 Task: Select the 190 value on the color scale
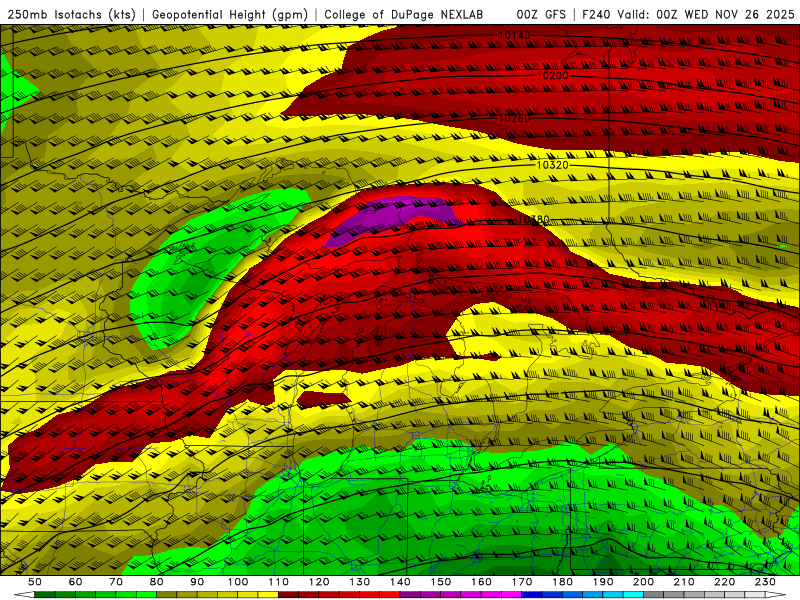[x=603, y=582]
